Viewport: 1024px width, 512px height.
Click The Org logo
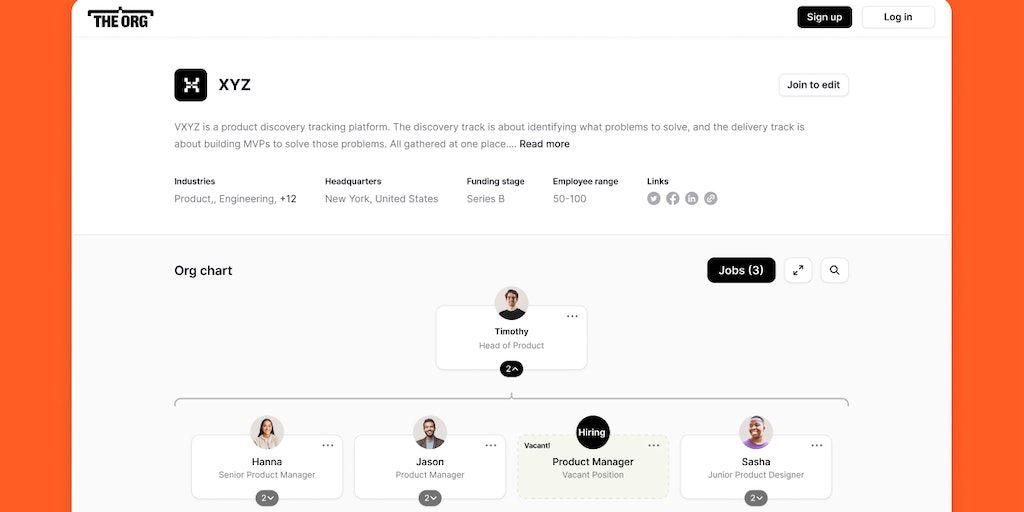click(120, 17)
